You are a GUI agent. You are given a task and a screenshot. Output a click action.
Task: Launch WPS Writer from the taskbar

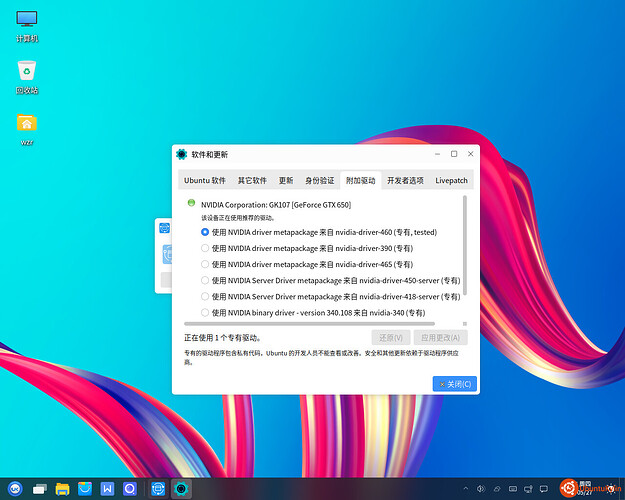[108, 488]
